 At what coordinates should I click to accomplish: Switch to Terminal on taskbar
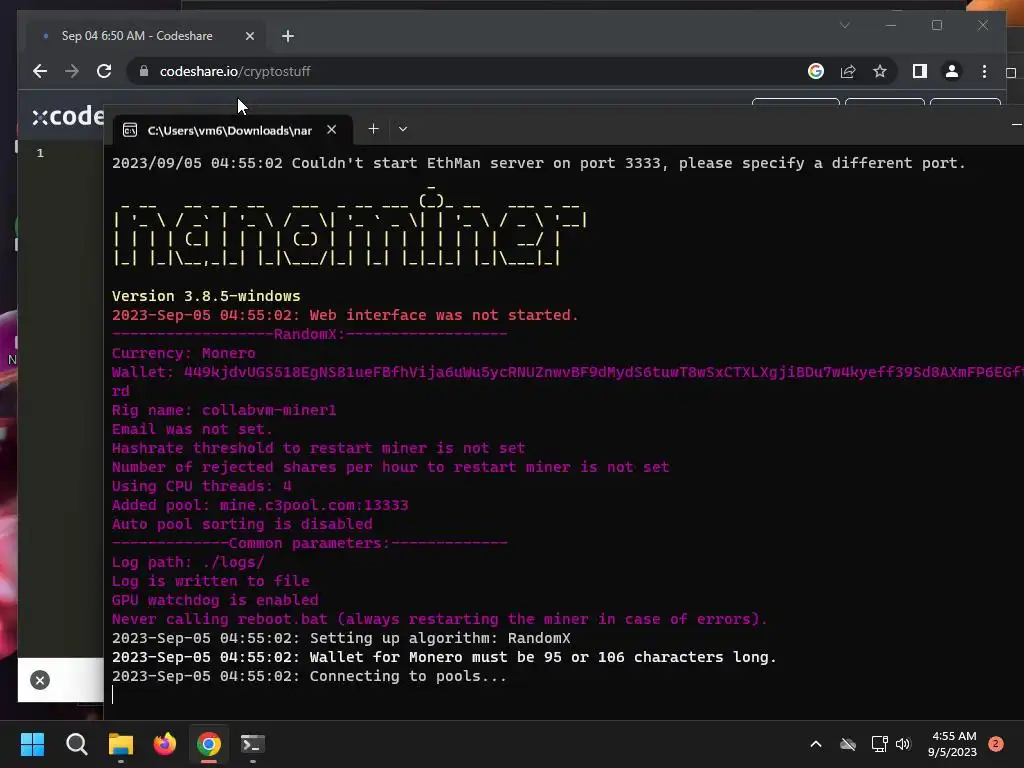[x=253, y=744]
